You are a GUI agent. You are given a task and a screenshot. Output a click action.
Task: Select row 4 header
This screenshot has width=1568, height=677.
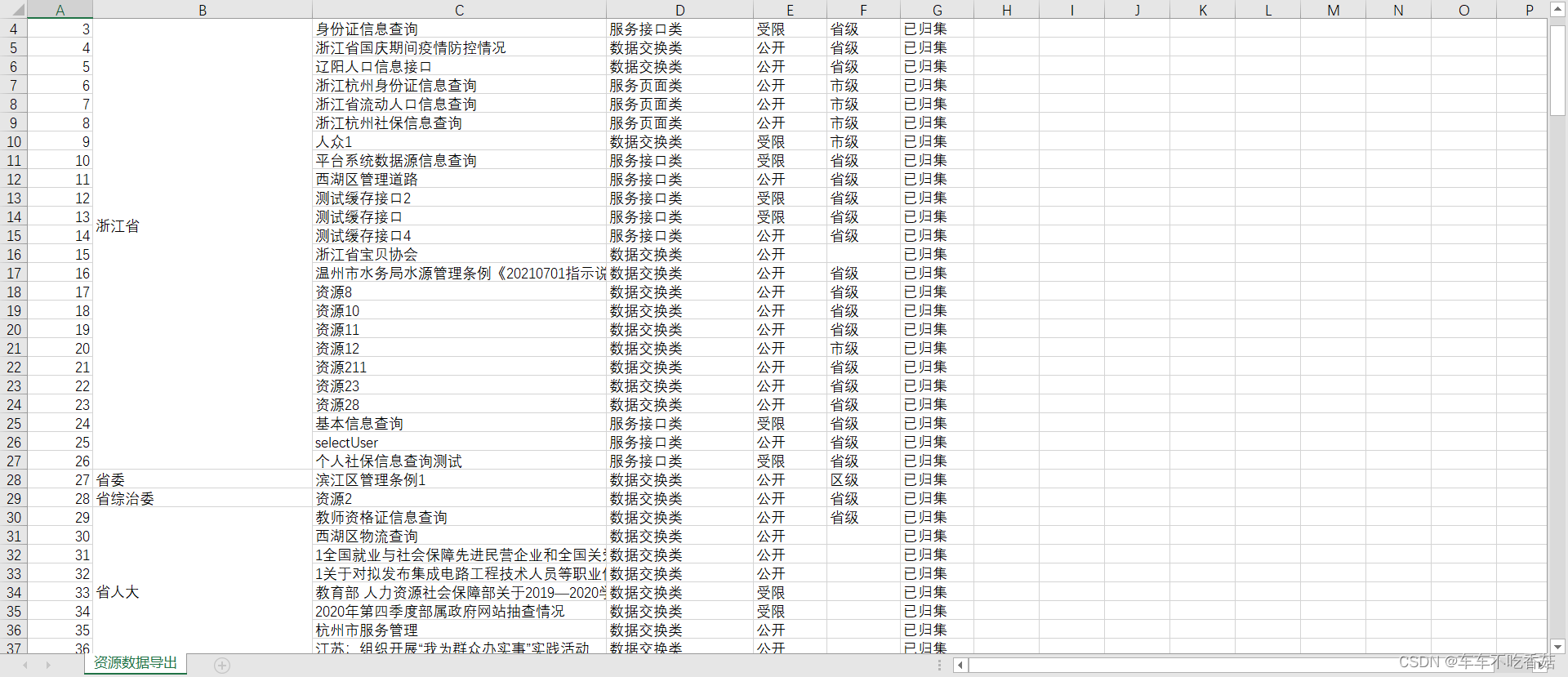pyautogui.click(x=14, y=29)
